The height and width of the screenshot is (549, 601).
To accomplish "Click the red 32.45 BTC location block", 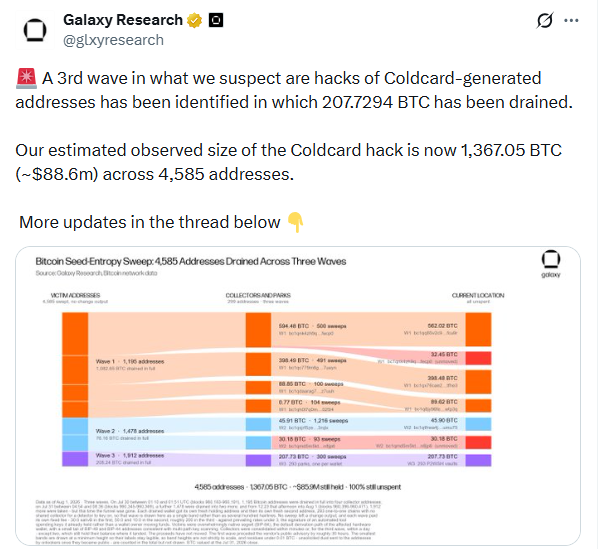I will [478, 358].
